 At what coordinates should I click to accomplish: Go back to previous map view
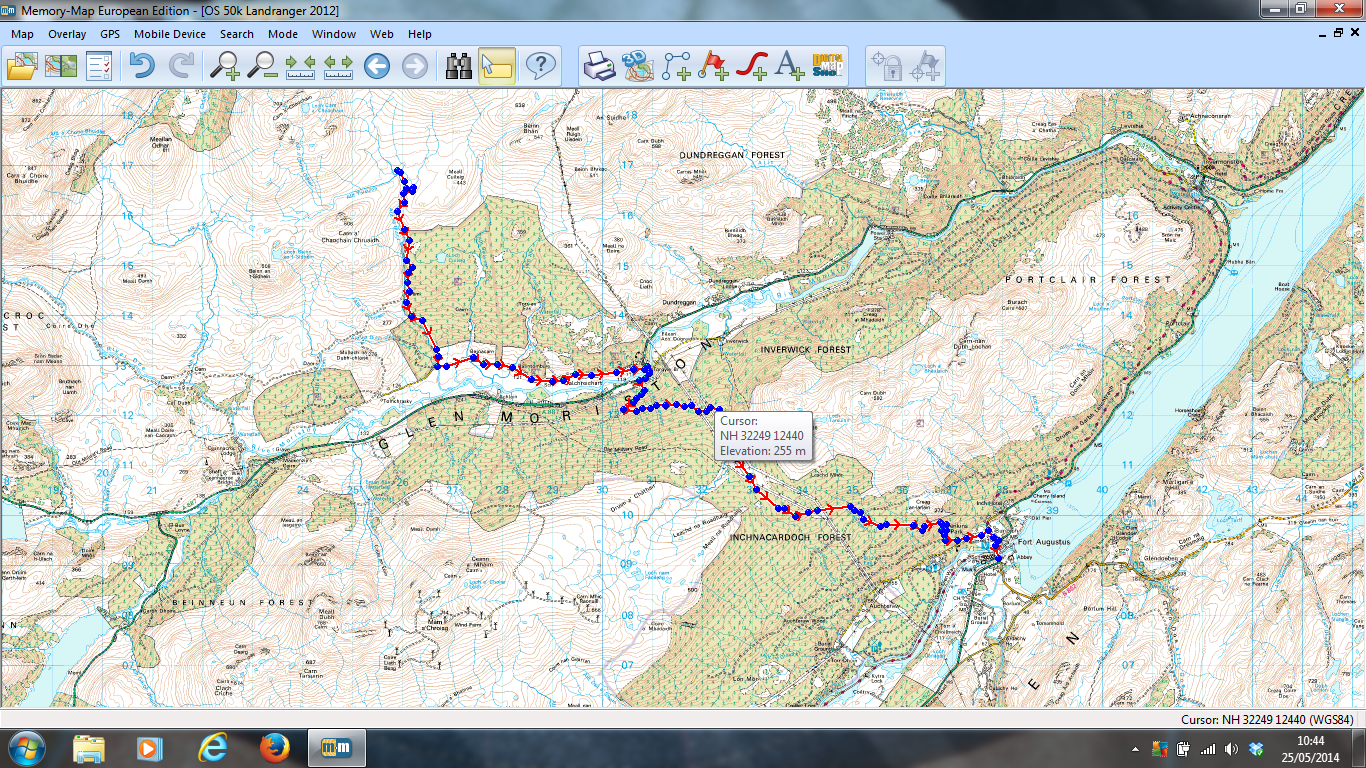coord(377,66)
